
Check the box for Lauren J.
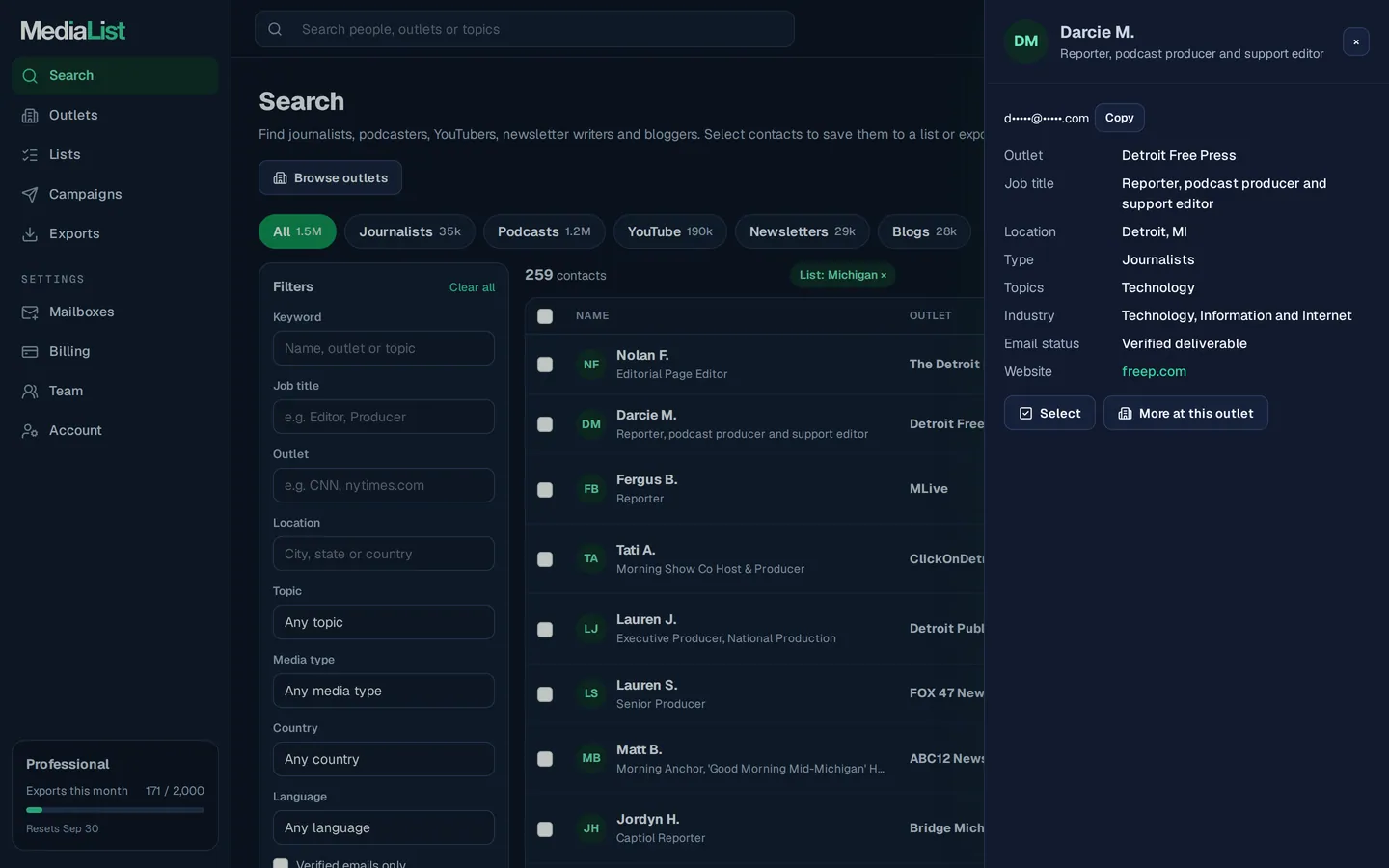(545, 630)
